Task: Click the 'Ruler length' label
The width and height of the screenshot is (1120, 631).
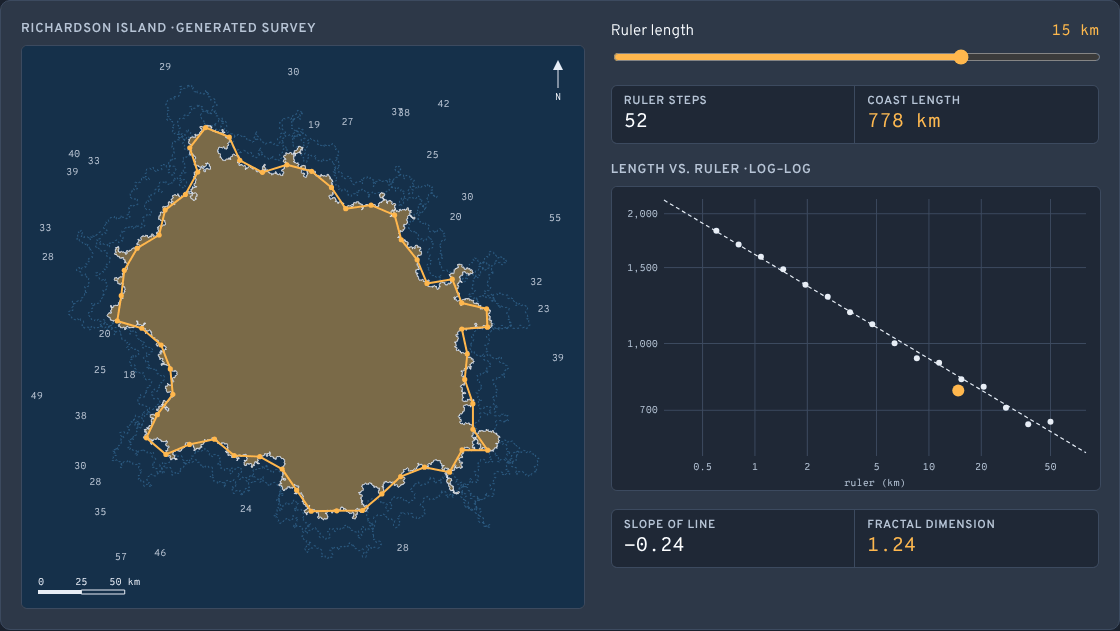Action: point(652,30)
